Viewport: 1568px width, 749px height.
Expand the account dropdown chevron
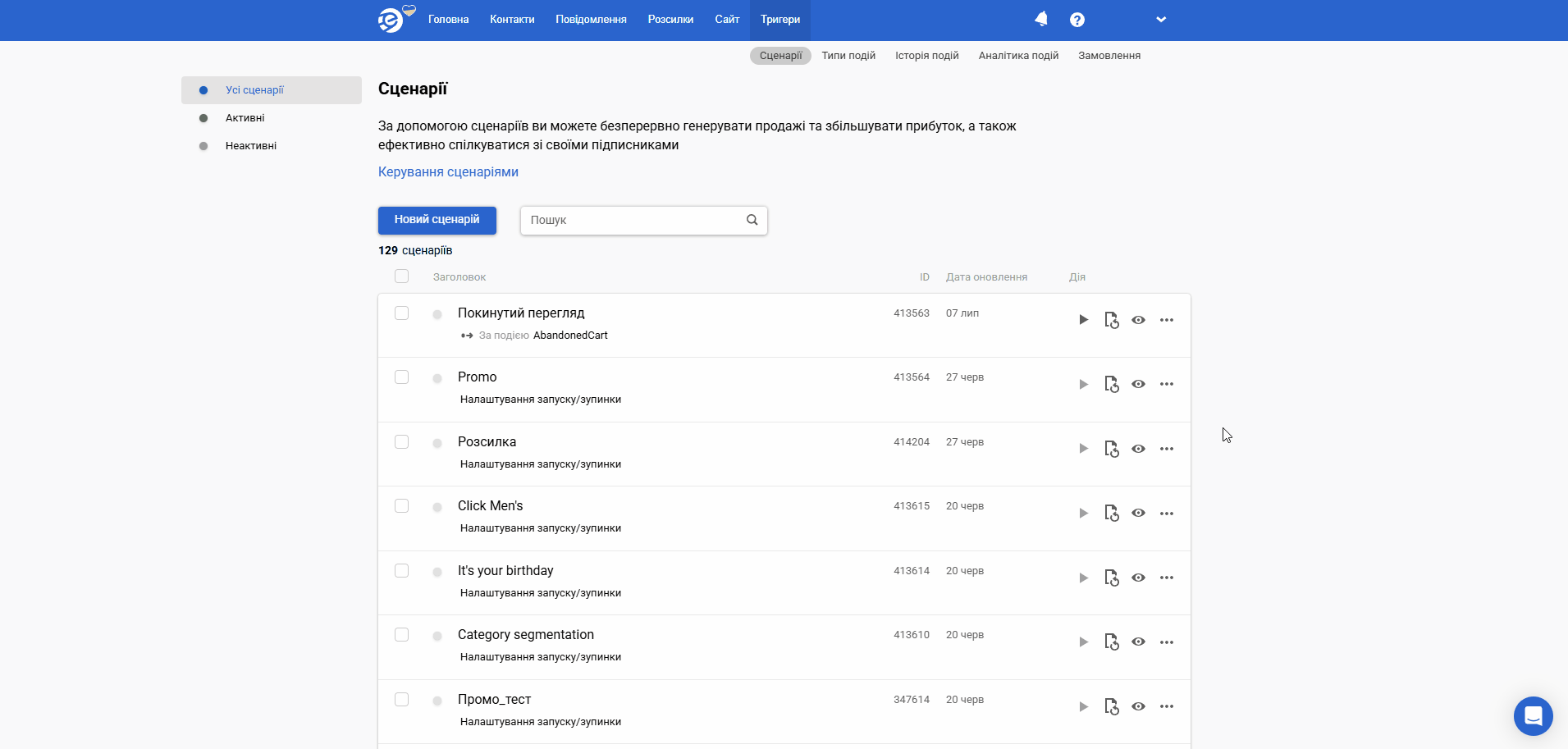coord(1161,20)
